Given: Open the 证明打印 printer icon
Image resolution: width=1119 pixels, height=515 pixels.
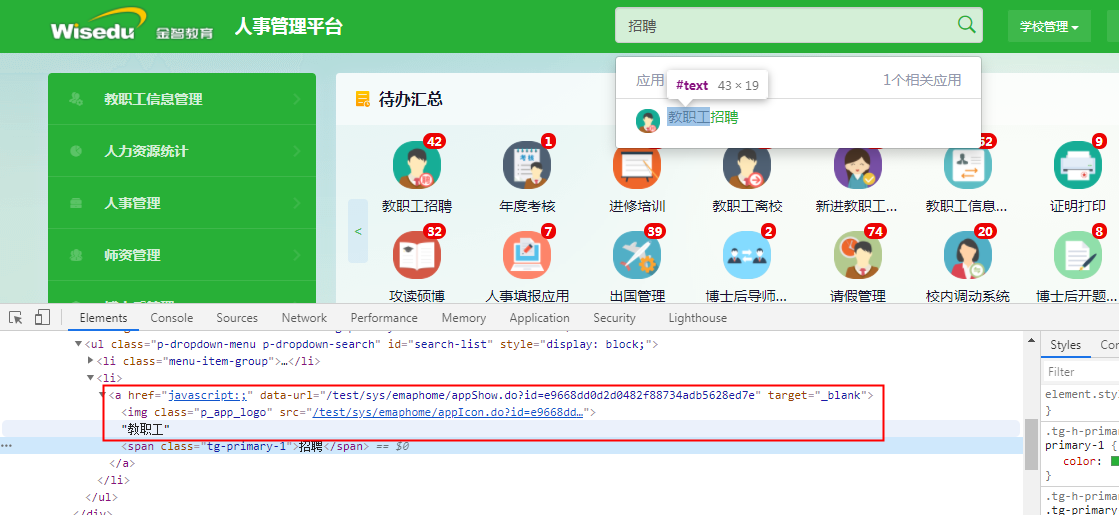Looking at the screenshot, I should (1078, 165).
